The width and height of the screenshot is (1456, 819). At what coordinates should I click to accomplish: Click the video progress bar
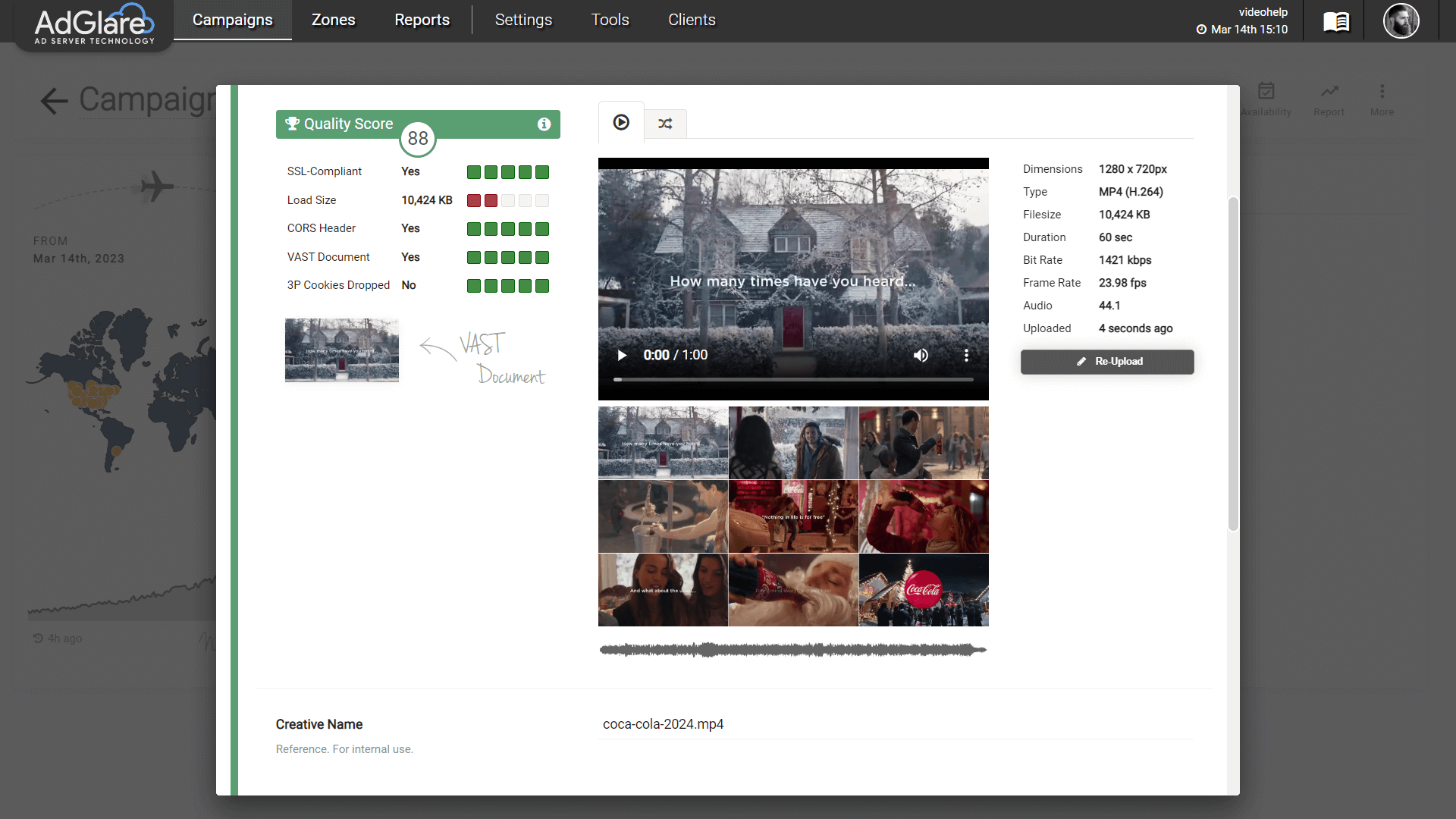[x=793, y=379]
